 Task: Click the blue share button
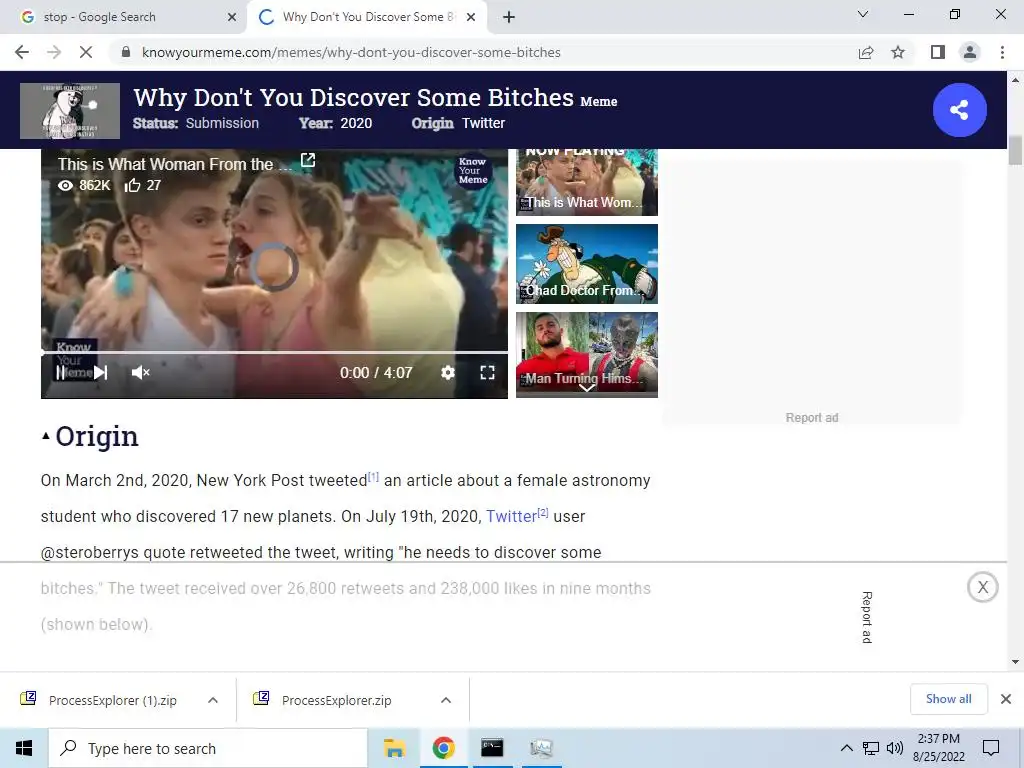[x=959, y=110]
